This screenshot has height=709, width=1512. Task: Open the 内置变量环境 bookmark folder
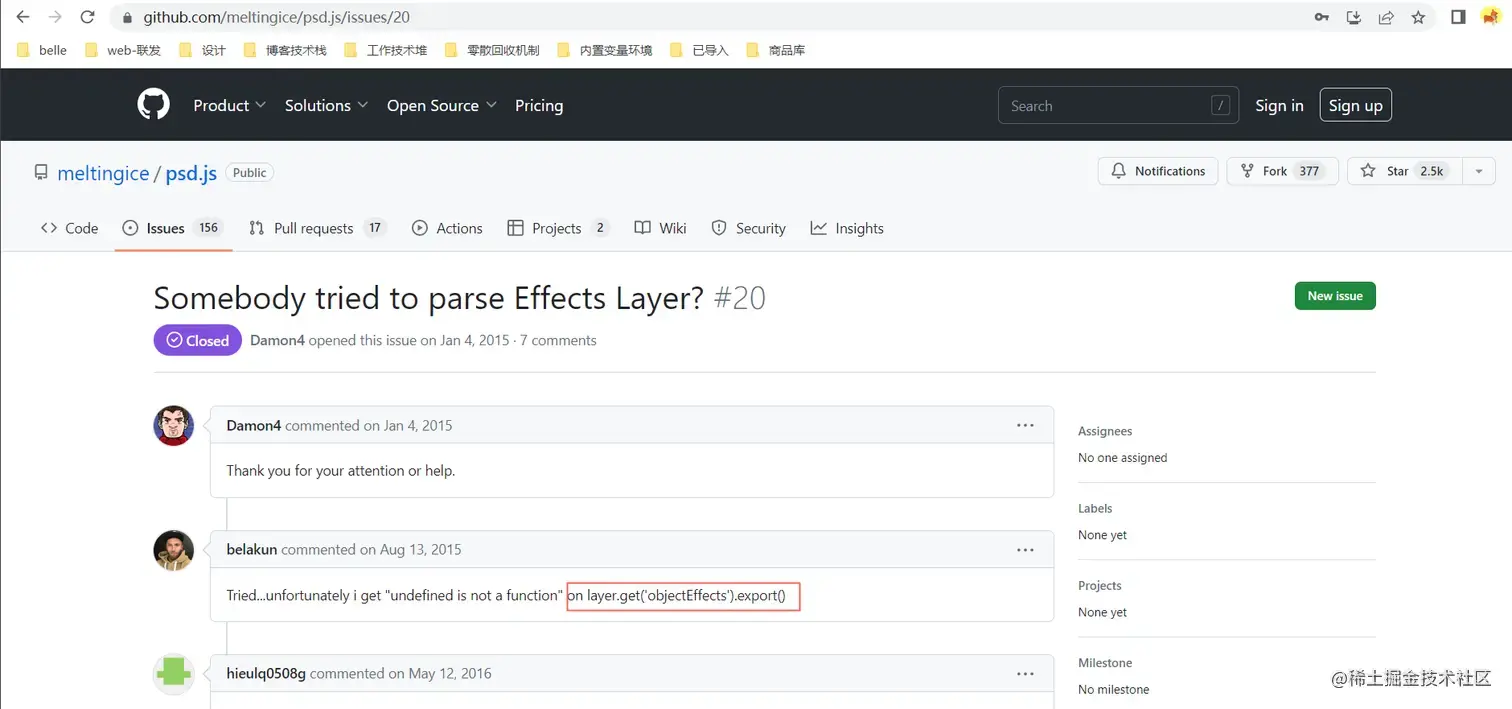pyautogui.click(x=604, y=50)
